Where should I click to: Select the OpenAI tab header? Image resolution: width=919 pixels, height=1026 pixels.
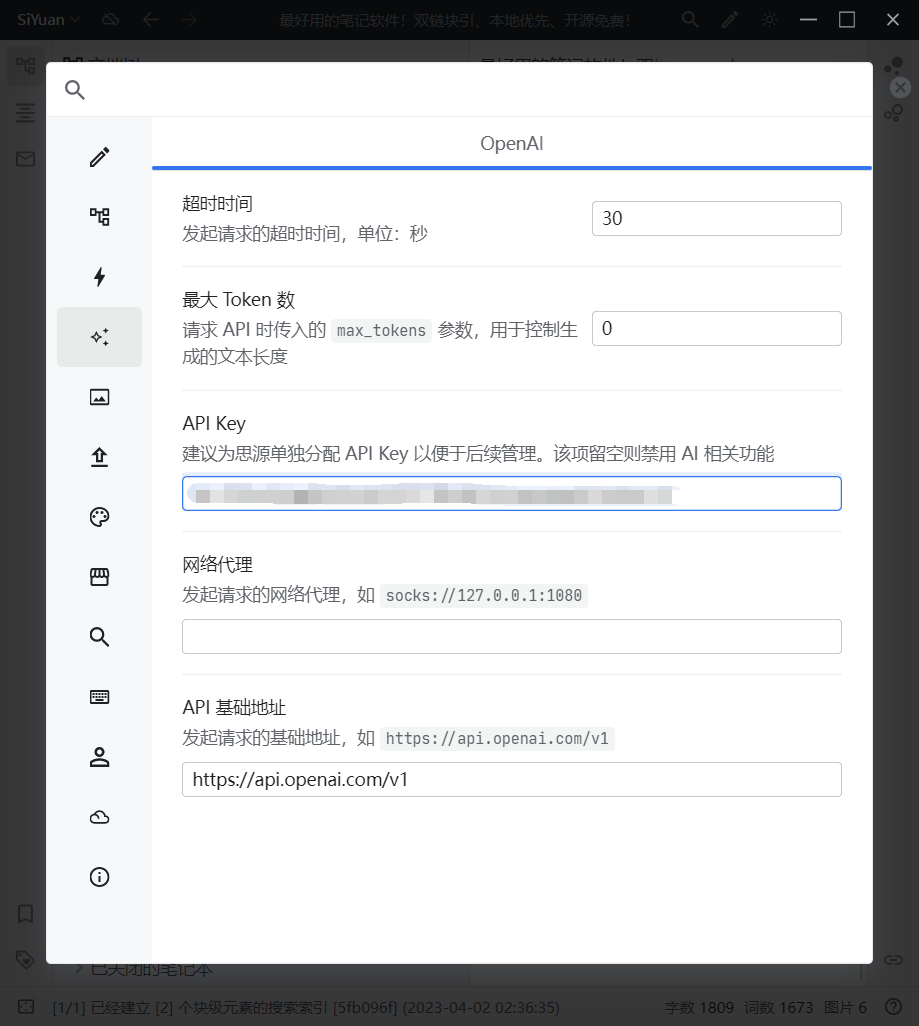tap(511, 144)
